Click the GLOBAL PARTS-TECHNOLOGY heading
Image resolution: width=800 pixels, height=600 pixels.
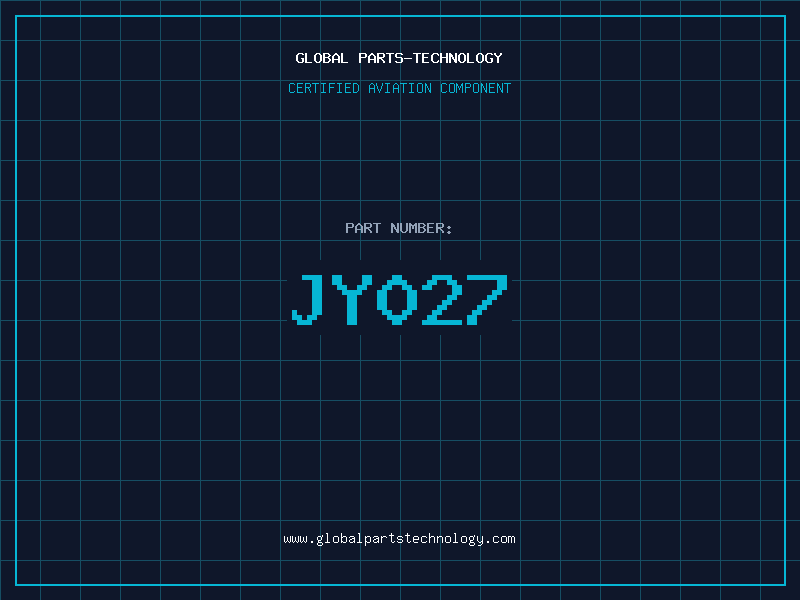pyautogui.click(x=399, y=58)
